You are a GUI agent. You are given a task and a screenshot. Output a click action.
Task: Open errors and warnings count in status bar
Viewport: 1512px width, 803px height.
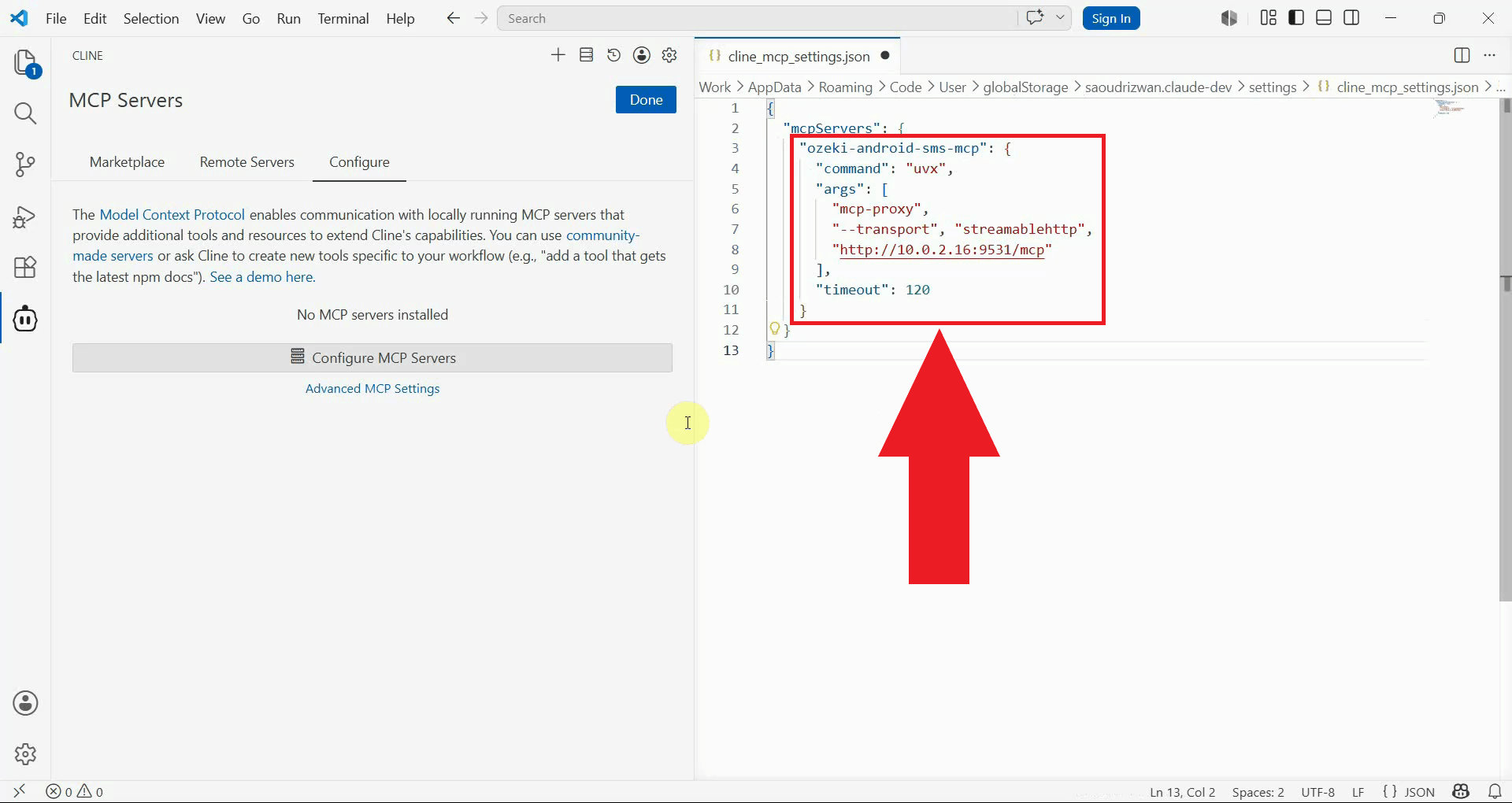[75, 791]
